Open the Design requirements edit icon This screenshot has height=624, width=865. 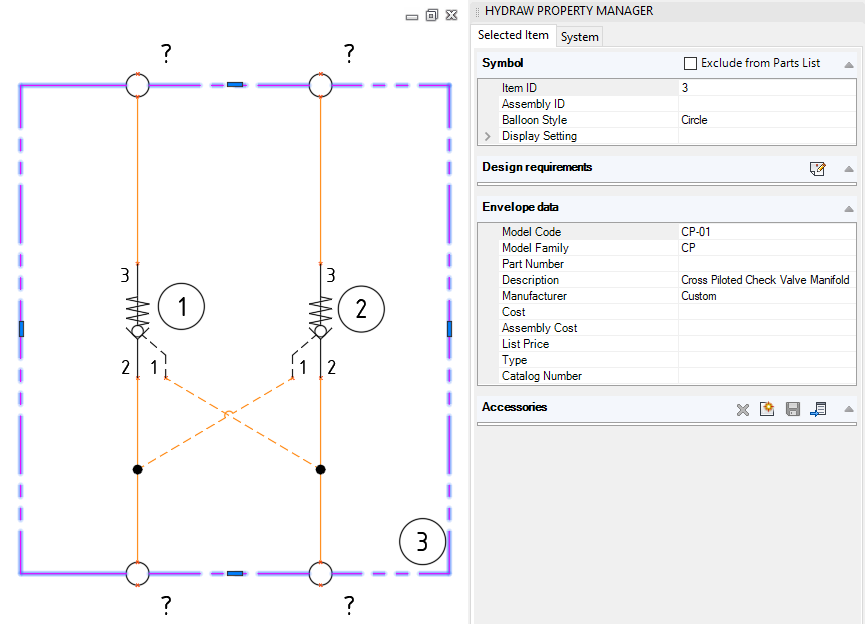click(x=817, y=169)
